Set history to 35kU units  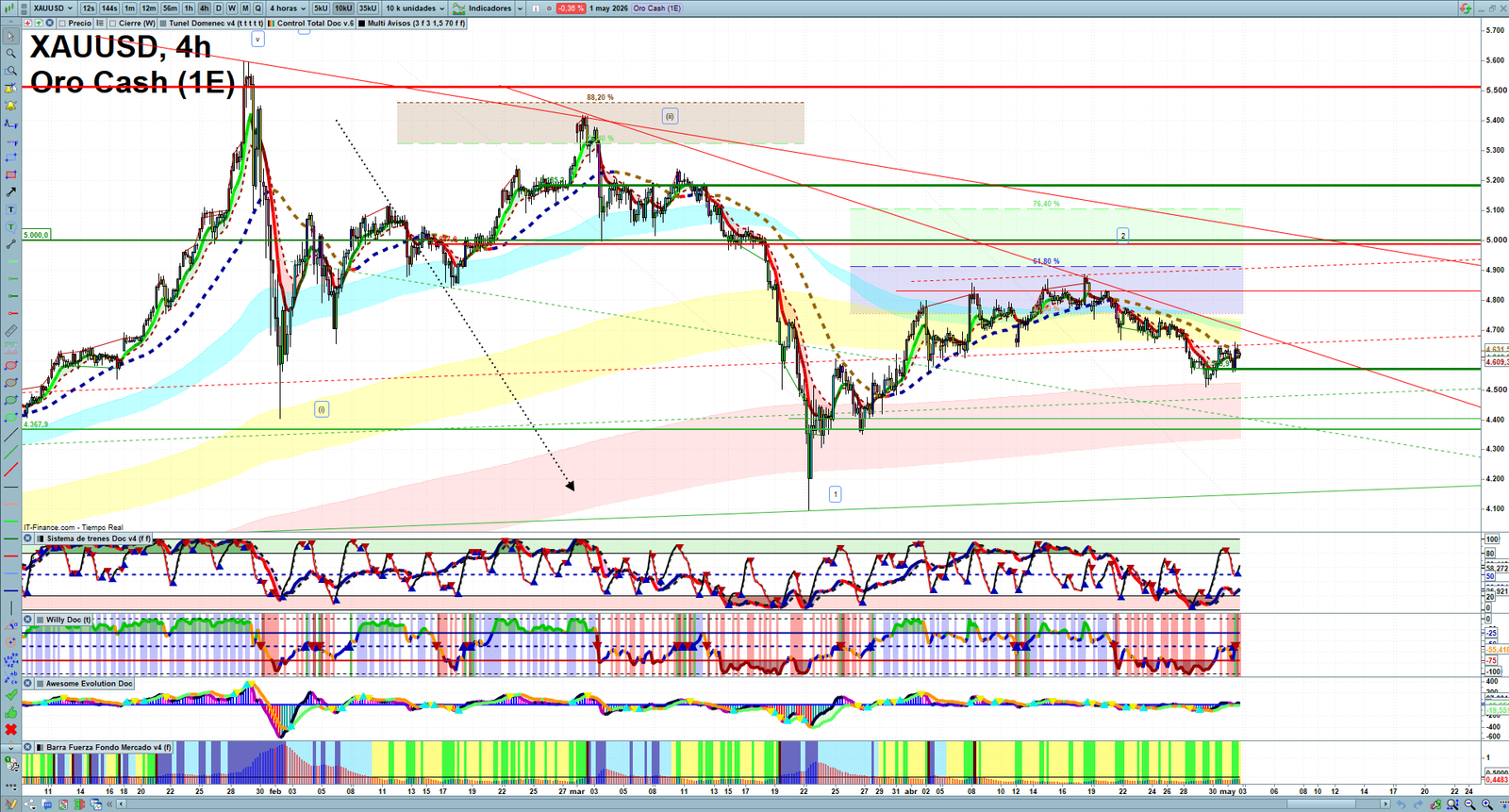pos(368,8)
